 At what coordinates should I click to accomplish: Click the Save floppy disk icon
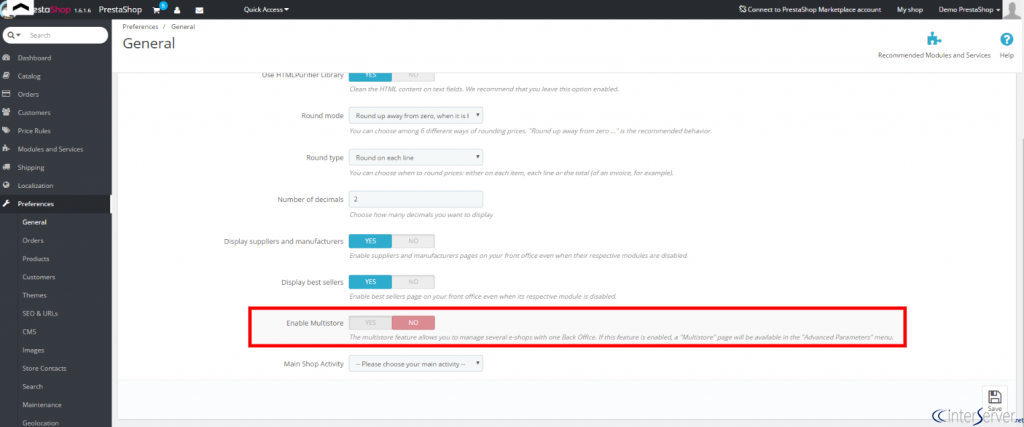point(995,397)
